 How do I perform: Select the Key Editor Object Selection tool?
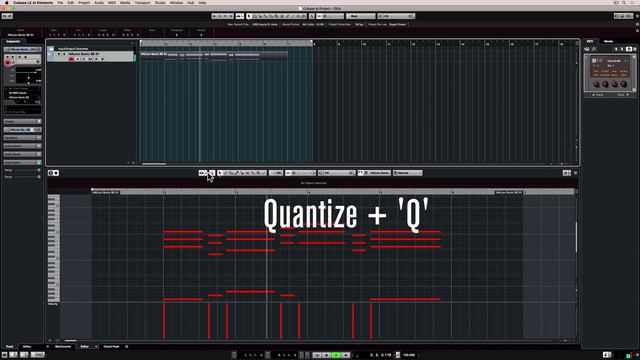pos(220,173)
